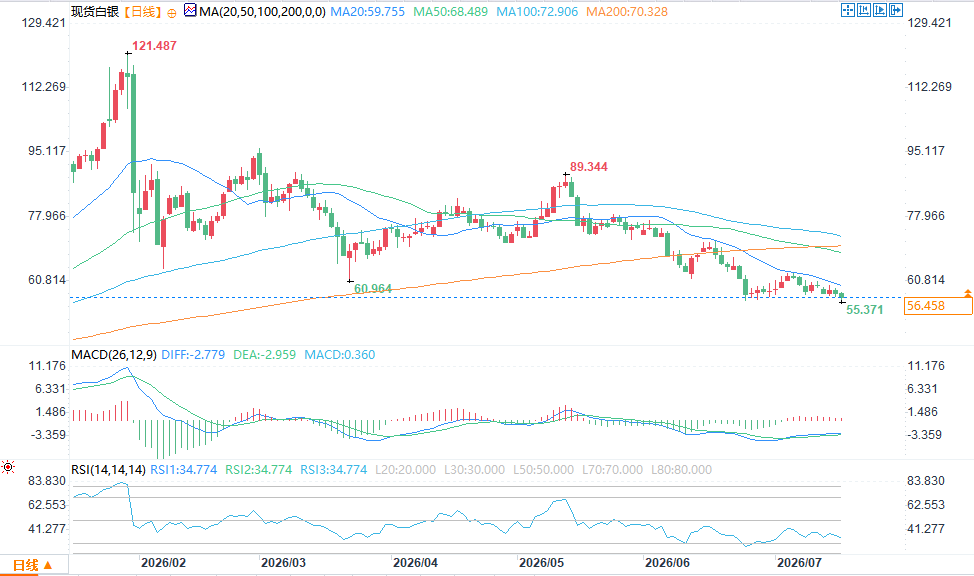
Task: Click the MA indicator chart icon
Action: 190,11
